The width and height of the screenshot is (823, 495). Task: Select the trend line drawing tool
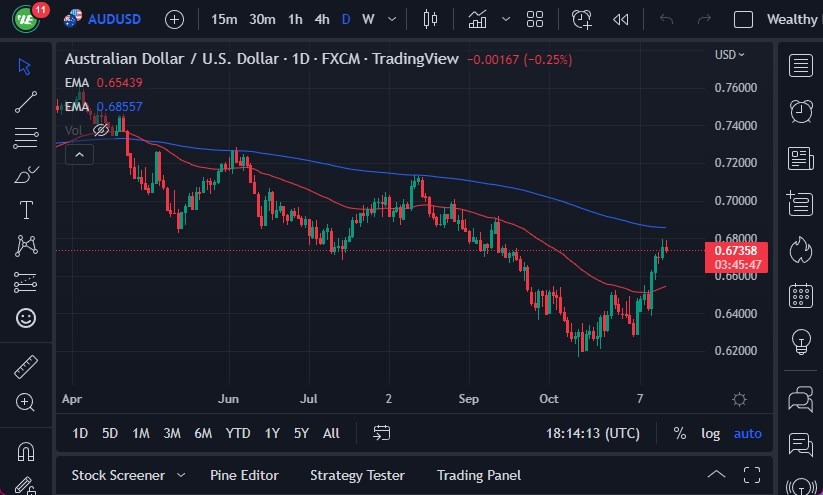pyautogui.click(x=26, y=101)
